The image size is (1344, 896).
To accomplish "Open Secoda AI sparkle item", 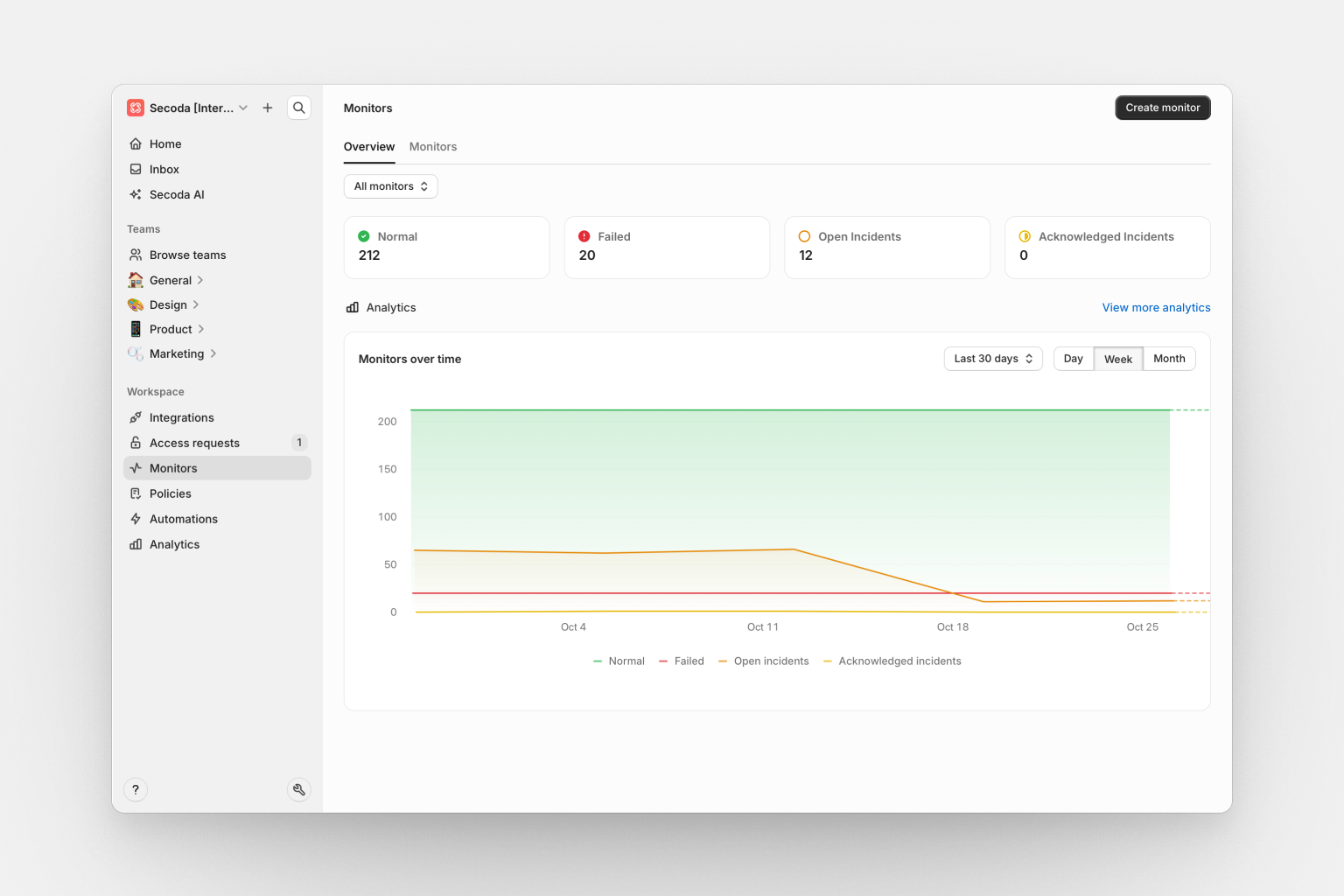I will point(176,194).
